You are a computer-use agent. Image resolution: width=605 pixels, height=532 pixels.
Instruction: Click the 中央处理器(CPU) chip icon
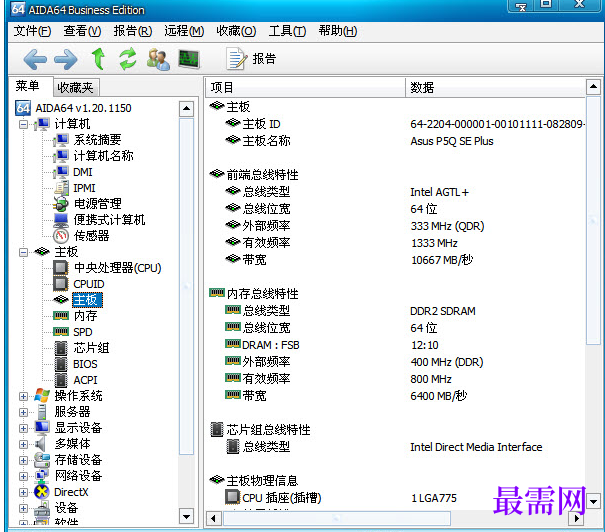pyautogui.click(x=61, y=268)
